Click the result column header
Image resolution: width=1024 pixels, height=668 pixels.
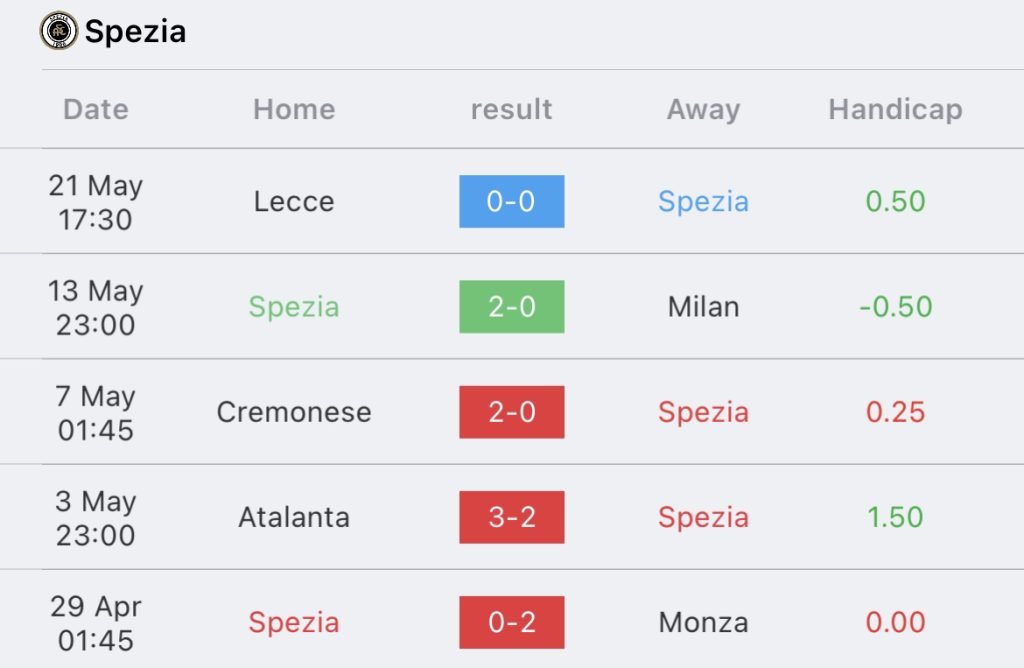(x=511, y=109)
